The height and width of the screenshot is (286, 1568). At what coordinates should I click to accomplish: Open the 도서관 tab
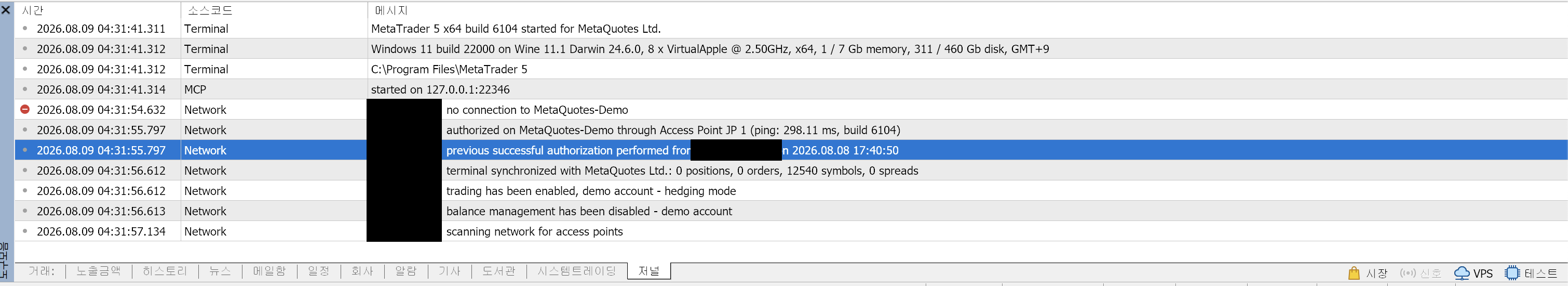tap(498, 271)
